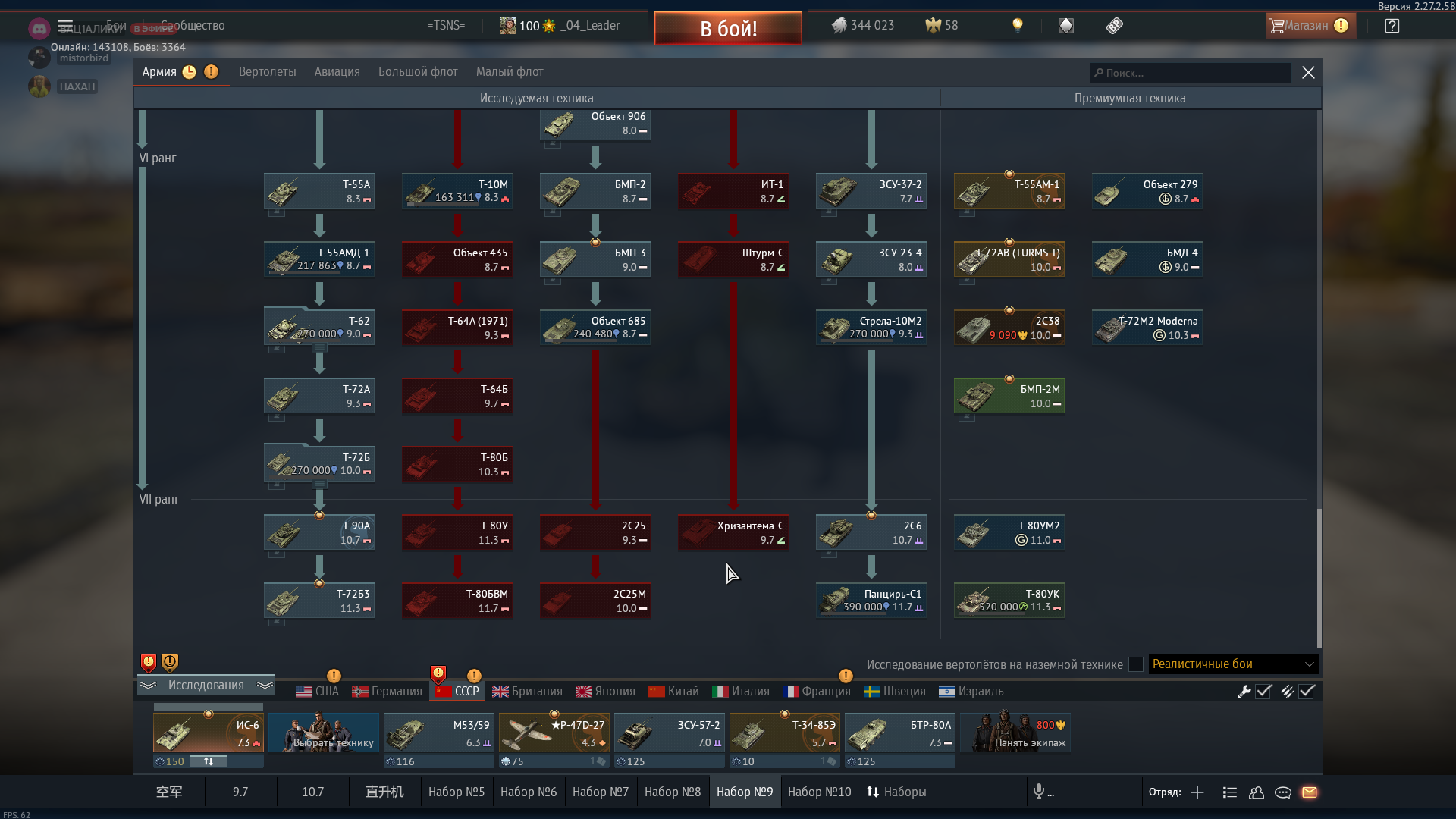Expand the group fold under Т-72Б

319,484
